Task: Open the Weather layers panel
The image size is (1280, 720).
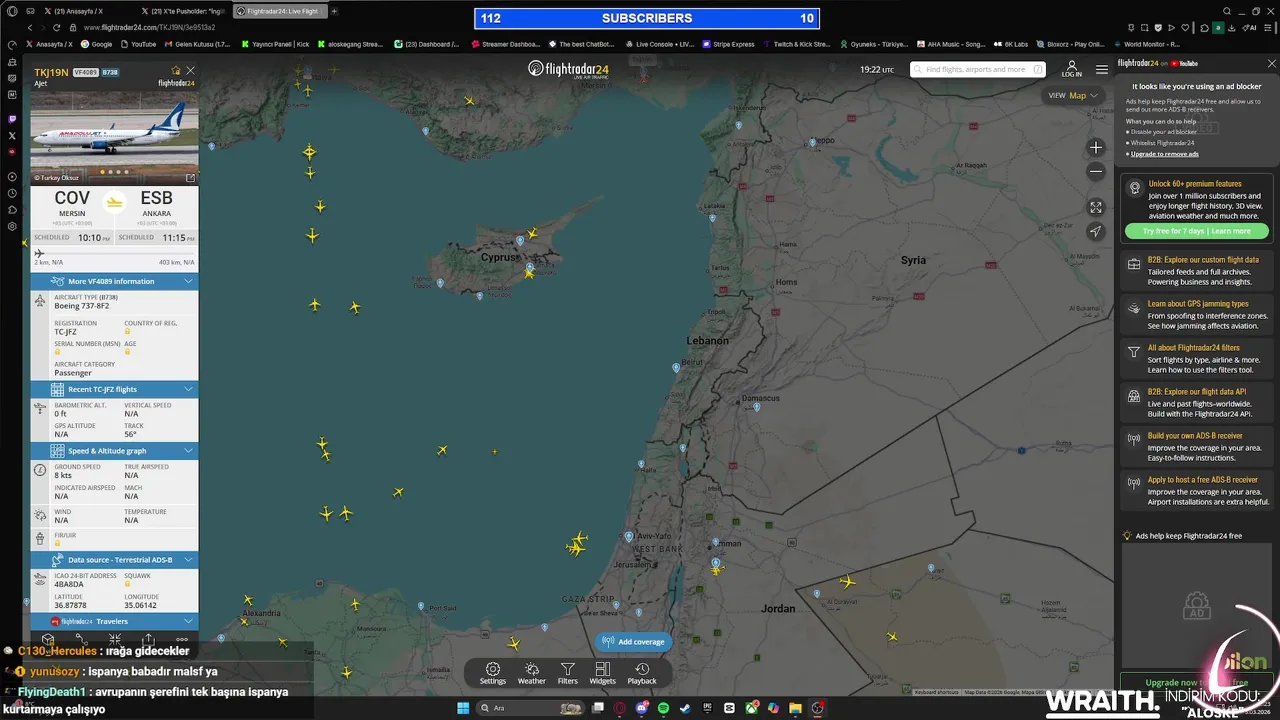Action: pyautogui.click(x=532, y=673)
